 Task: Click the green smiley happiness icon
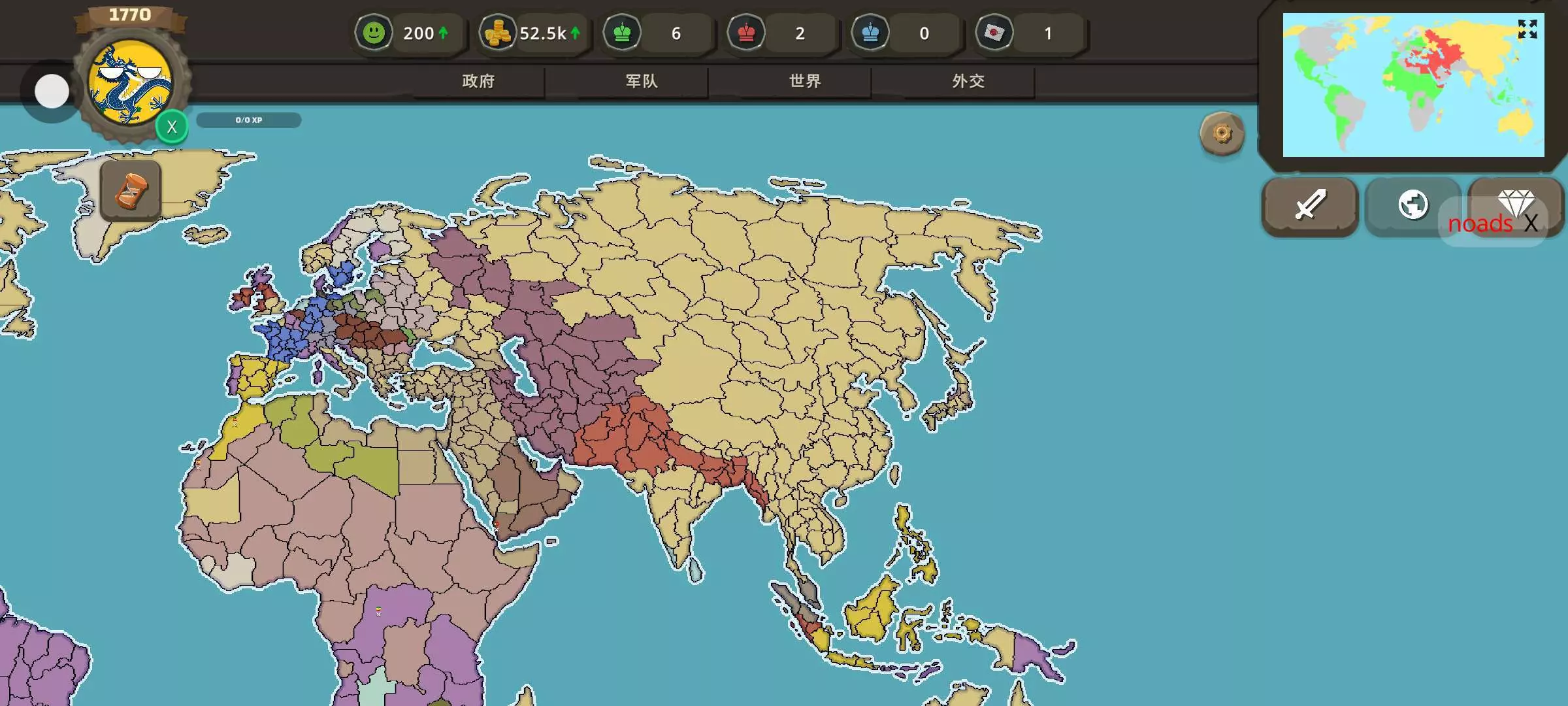coord(374,33)
